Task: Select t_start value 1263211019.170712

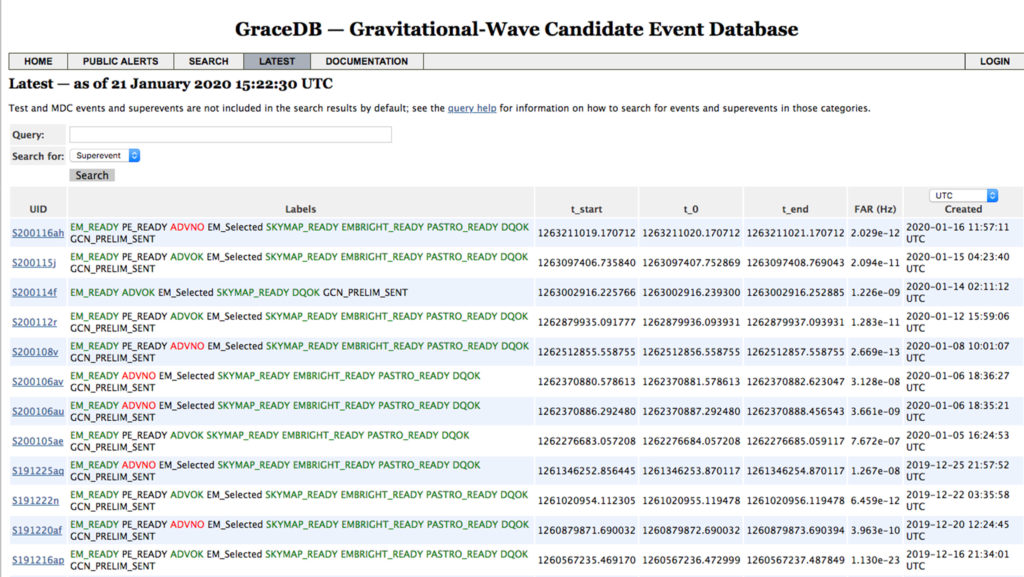Action: 586,233
